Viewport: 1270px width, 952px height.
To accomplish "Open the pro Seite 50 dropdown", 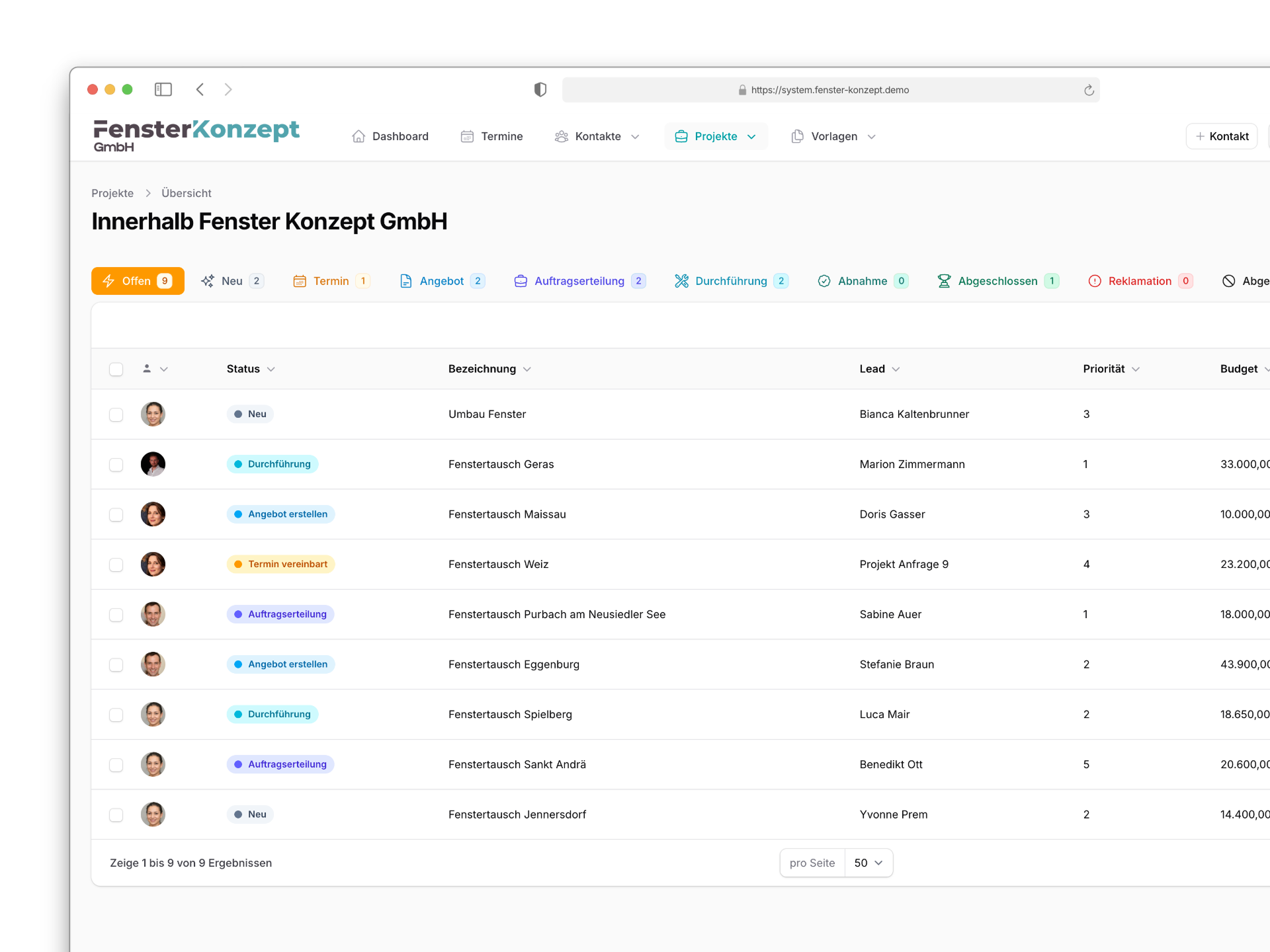I will (x=868, y=863).
